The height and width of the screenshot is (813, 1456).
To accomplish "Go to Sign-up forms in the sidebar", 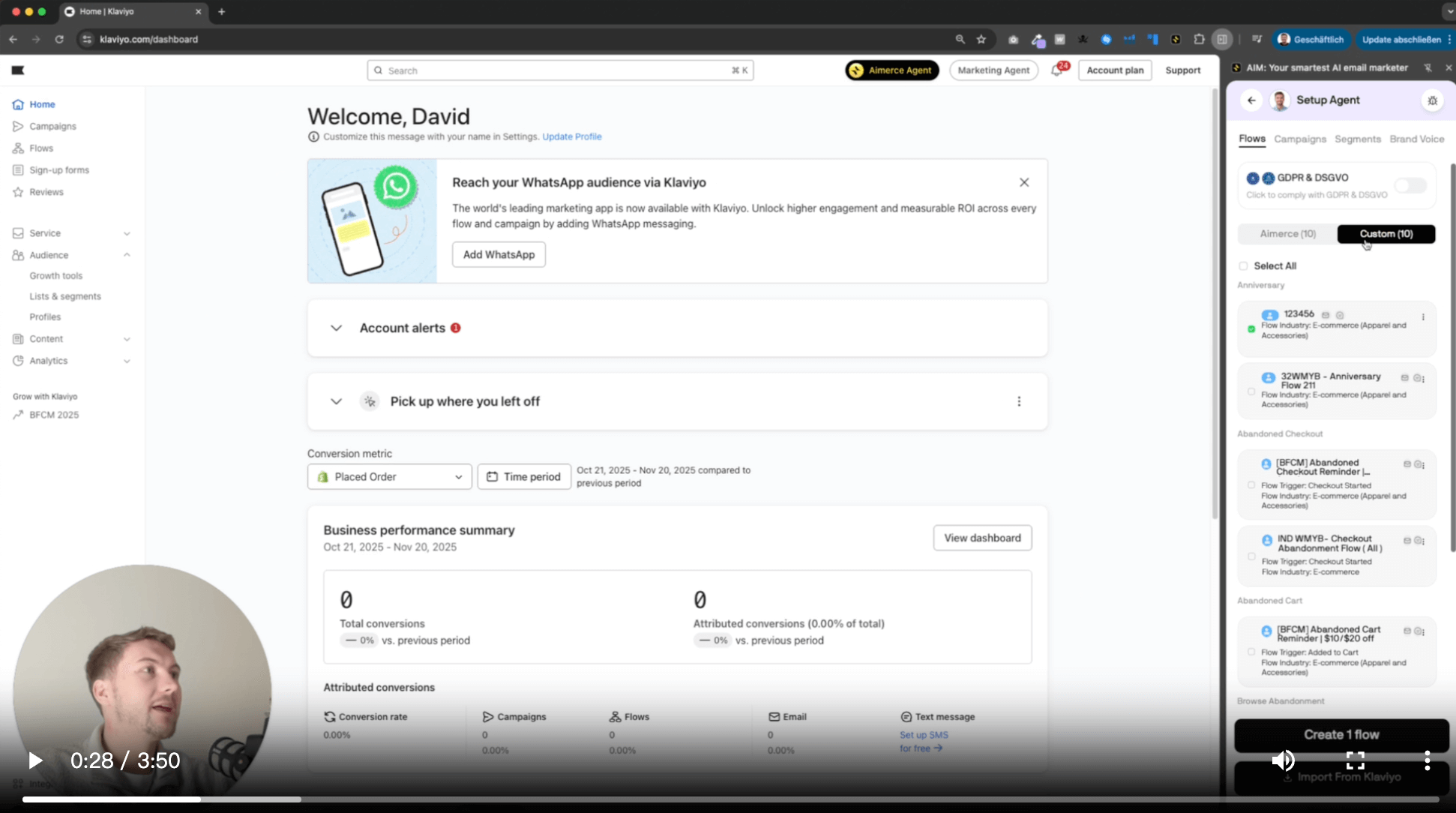I will coord(58,169).
